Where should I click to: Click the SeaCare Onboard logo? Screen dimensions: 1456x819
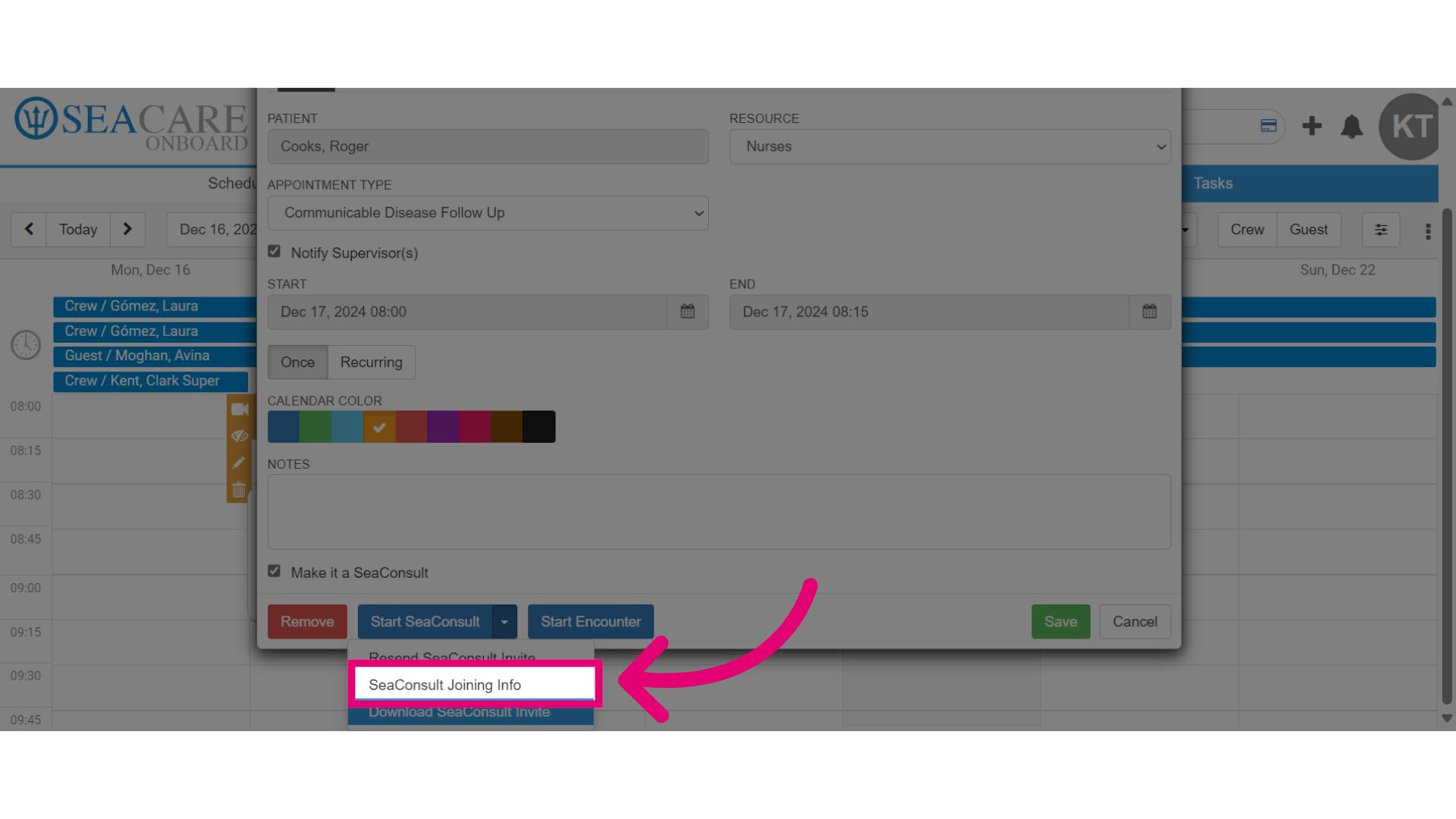[131, 125]
